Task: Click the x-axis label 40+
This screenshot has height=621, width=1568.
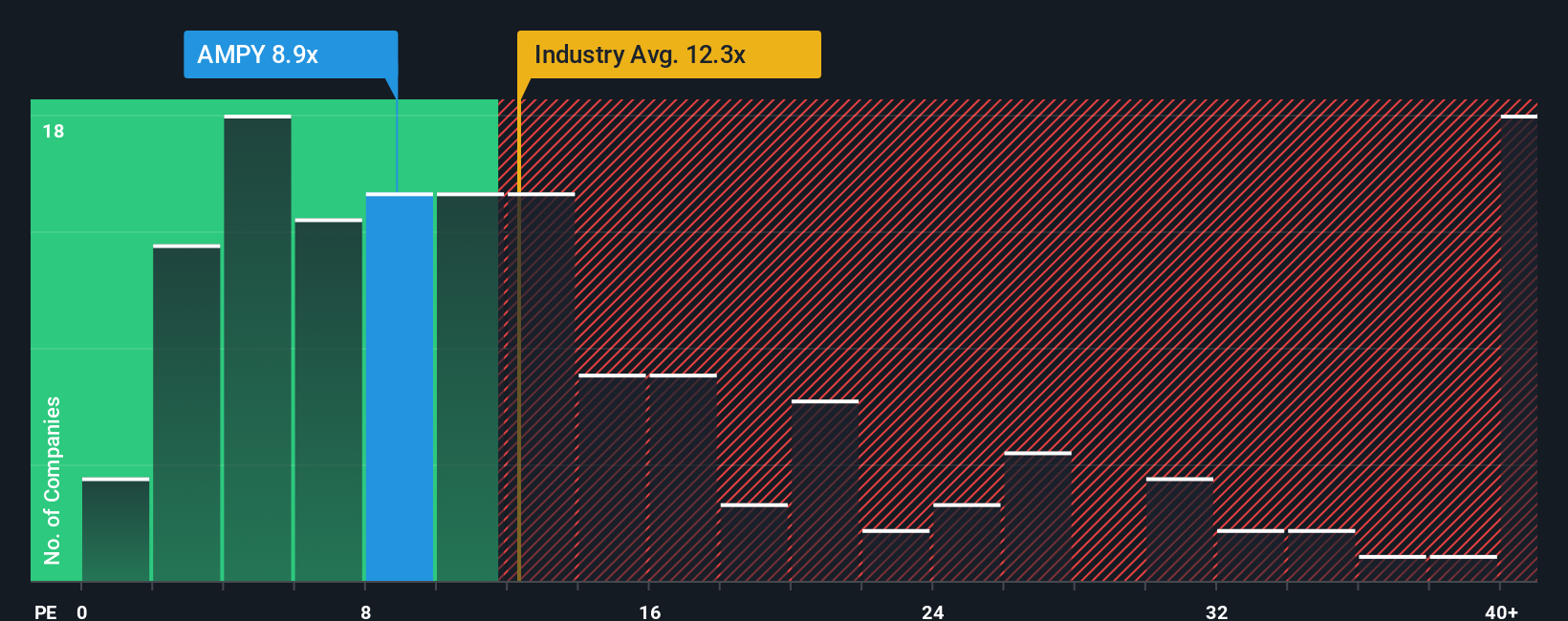Action: (1501, 611)
